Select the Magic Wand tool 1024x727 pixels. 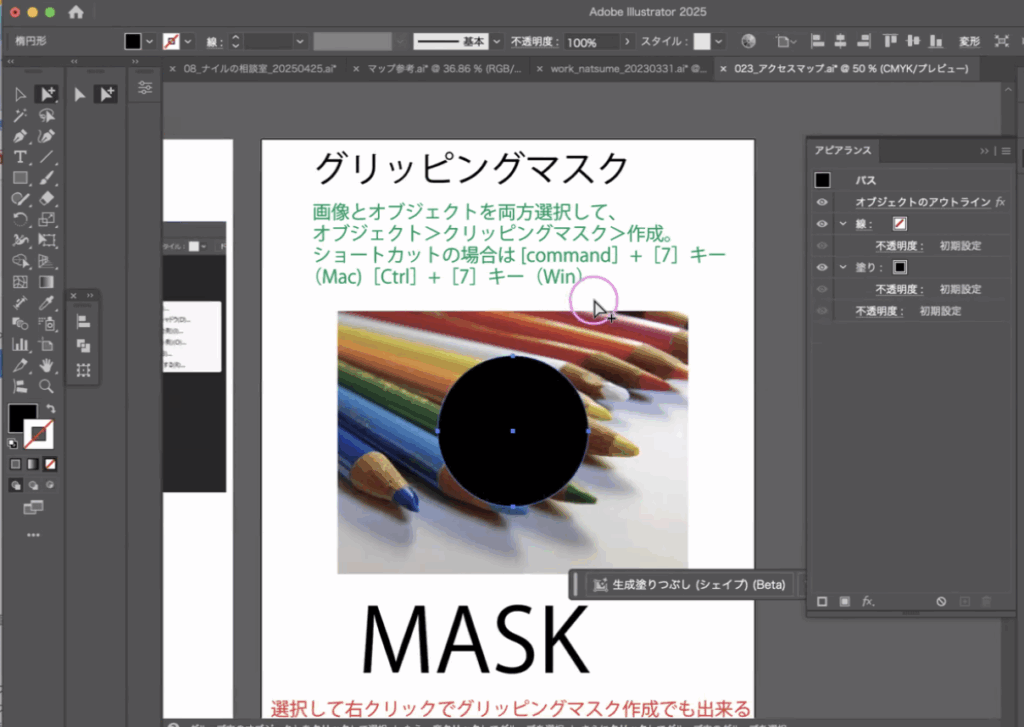click(x=20, y=115)
